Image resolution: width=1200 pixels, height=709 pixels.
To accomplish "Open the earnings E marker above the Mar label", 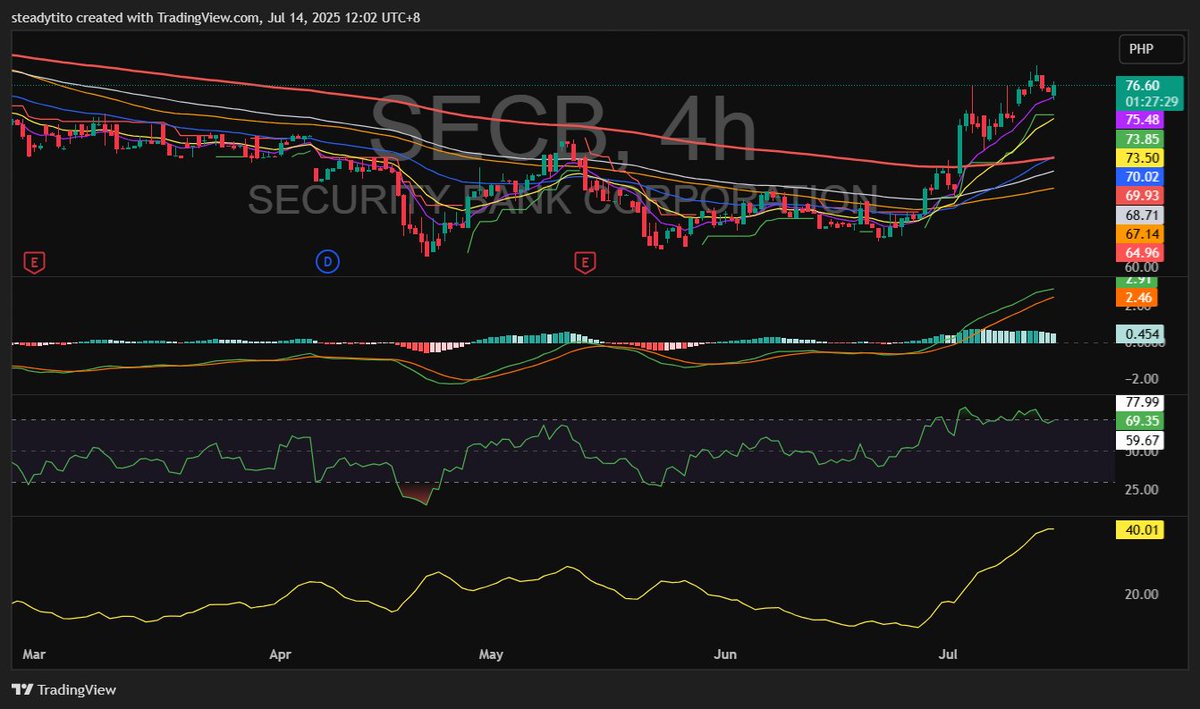I will 35,263.
